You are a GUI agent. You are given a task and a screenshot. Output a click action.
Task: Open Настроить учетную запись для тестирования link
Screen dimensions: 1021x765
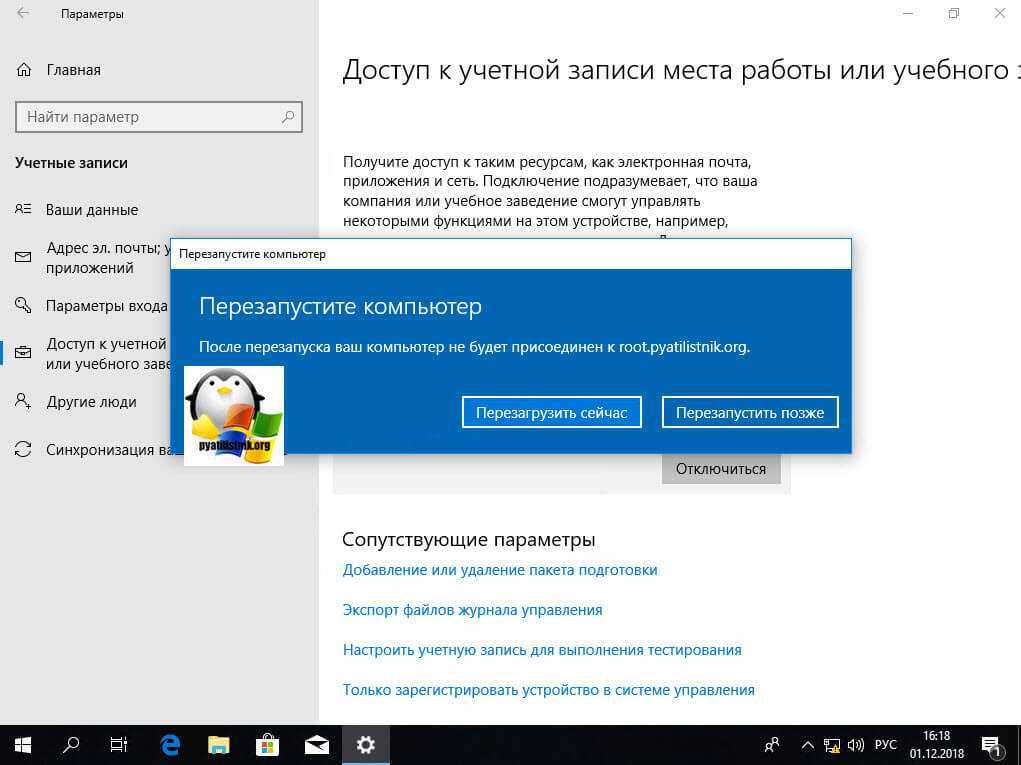(x=542, y=650)
